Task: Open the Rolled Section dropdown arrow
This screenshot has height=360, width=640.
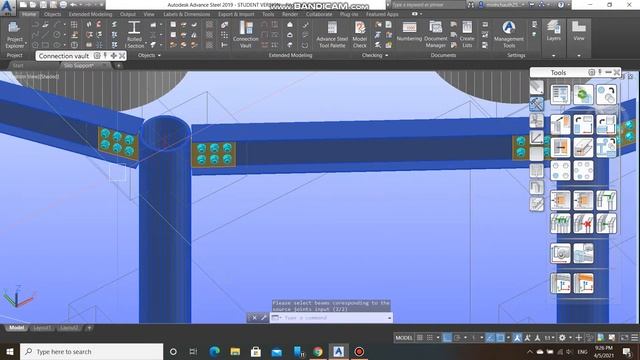Action: [x=146, y=42]
